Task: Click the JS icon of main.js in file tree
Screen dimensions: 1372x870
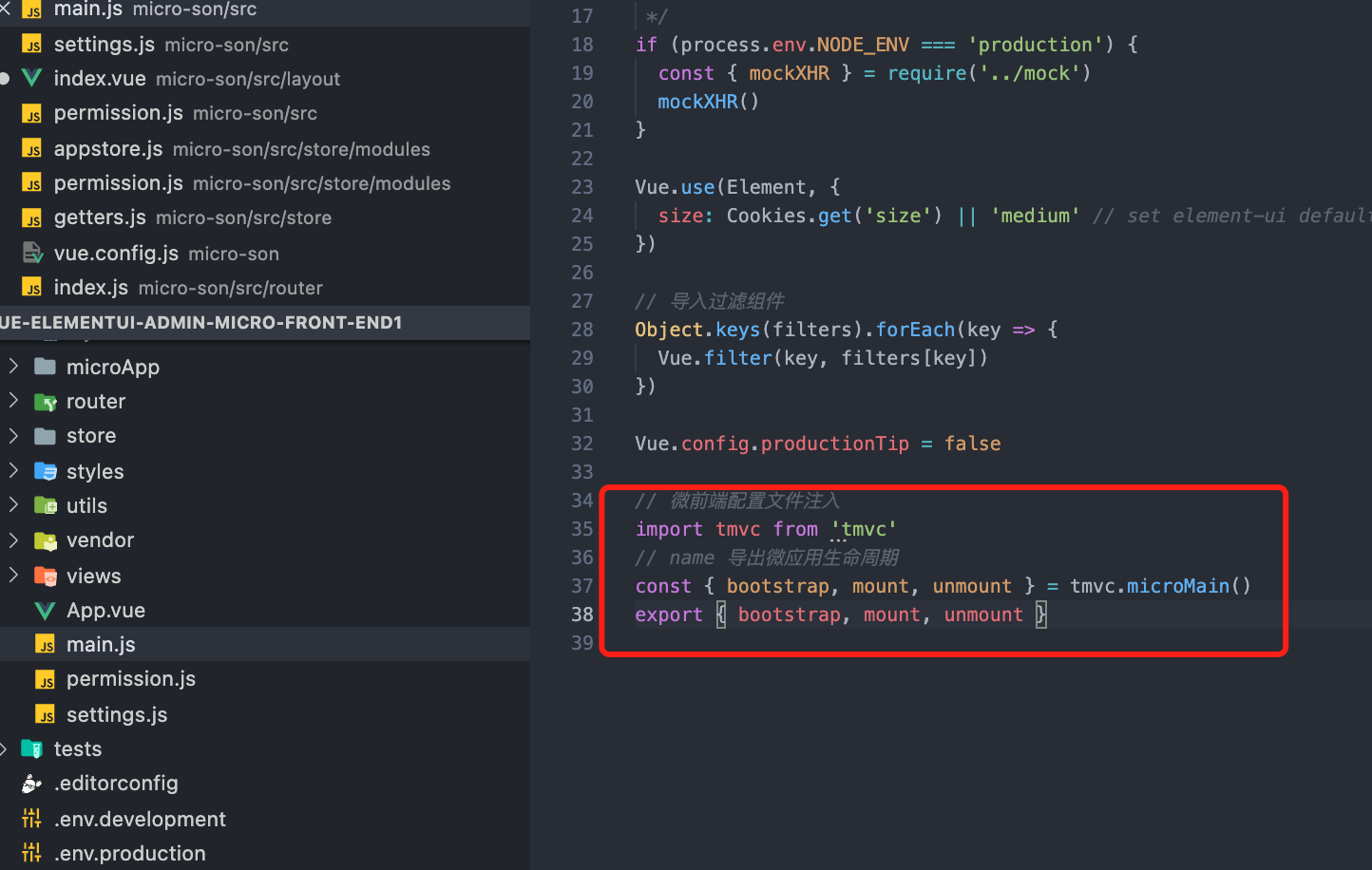Action: [x=45, y=645]
